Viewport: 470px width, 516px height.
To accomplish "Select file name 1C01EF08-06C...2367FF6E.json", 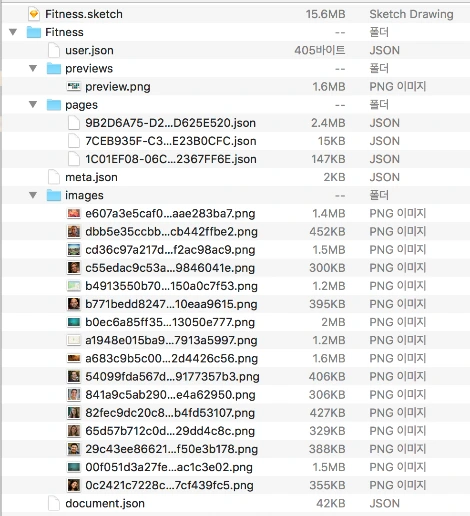I will [171, 159].
